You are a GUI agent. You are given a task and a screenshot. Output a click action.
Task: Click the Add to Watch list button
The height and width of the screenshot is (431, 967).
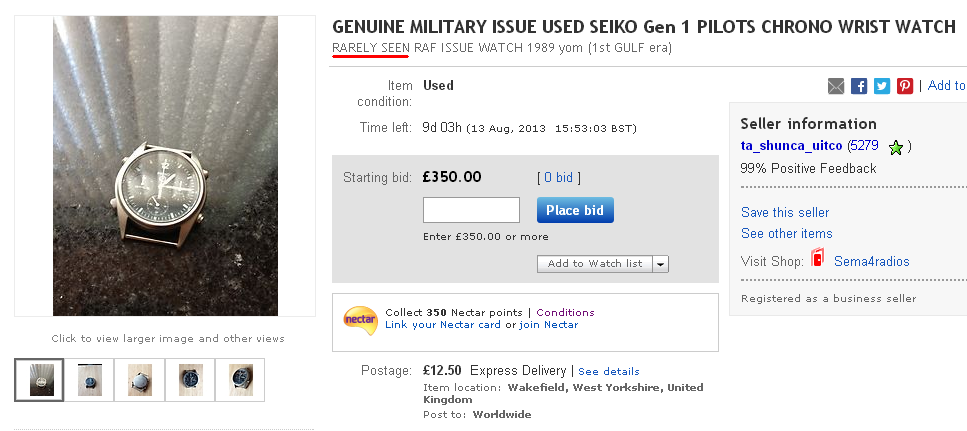[594, 264]
